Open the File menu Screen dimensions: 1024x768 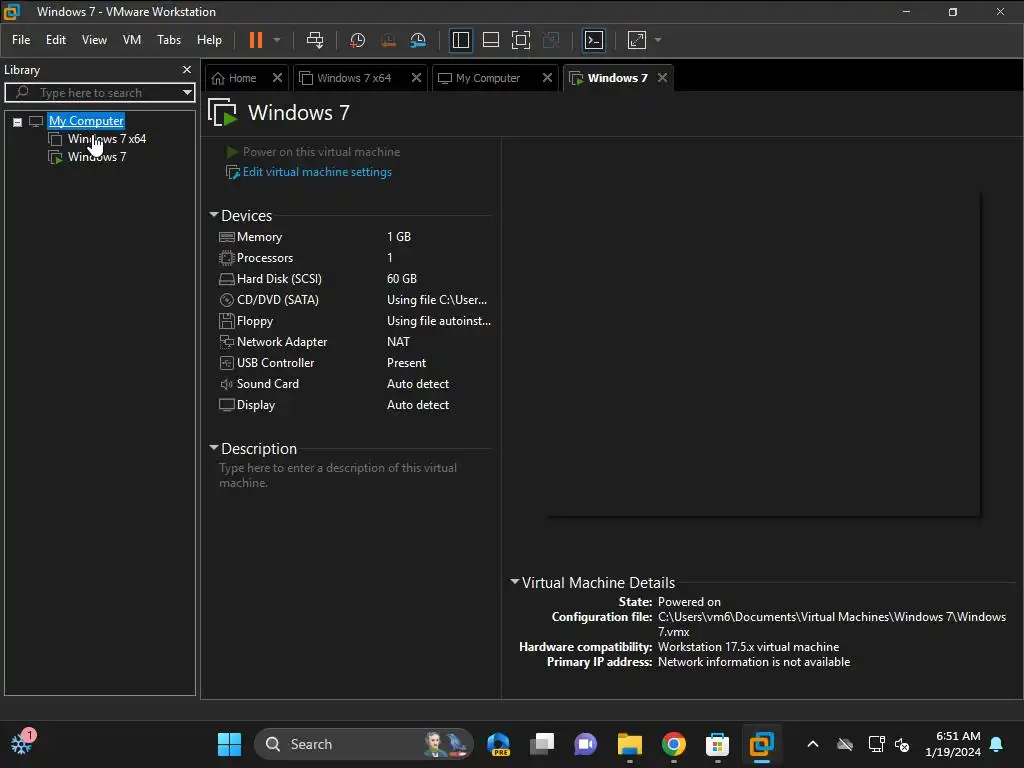click(x=21, y=40)
